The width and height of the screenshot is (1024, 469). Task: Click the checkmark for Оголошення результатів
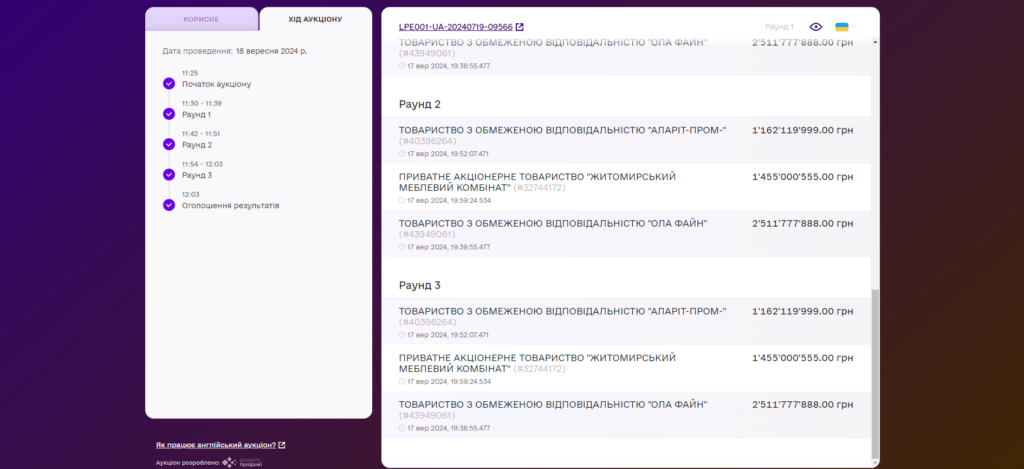pyautogui.click(x=169, y=204)
